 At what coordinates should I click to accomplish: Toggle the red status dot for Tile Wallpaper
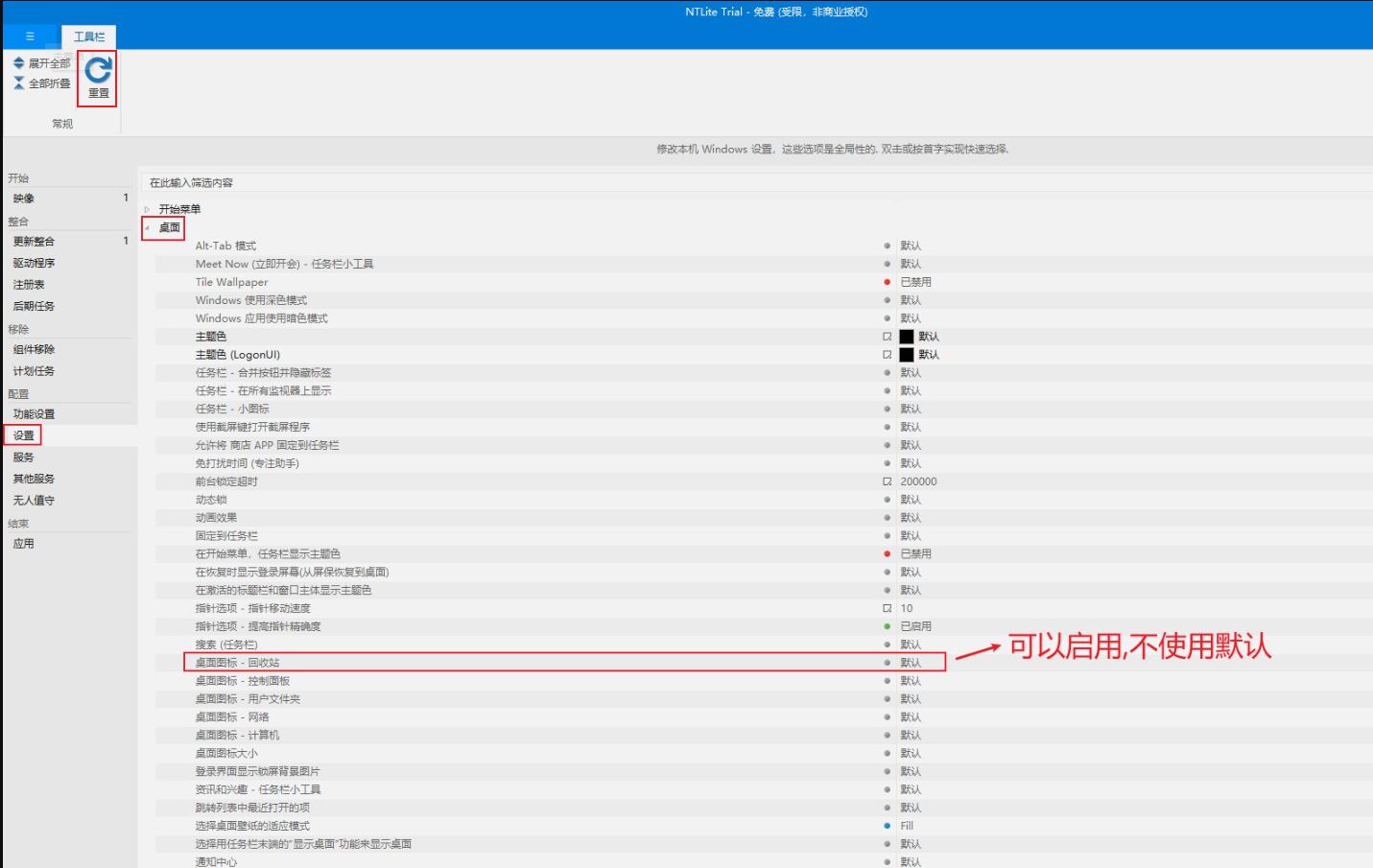pos(887,282)
